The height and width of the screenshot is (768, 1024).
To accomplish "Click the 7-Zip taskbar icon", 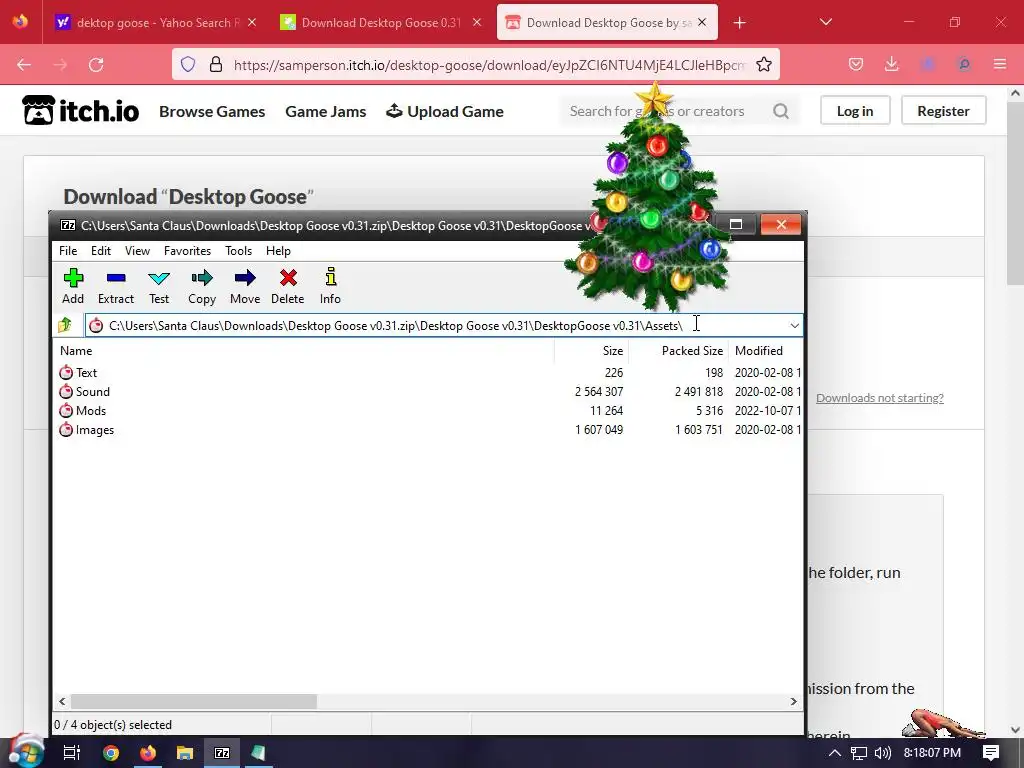I will pyautogui.click(x=222, y=753).
